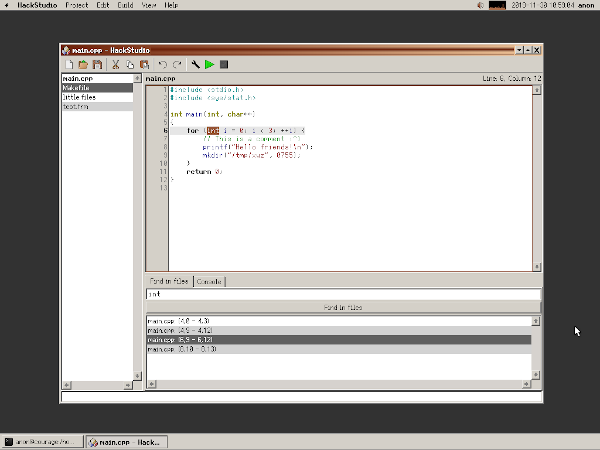This screenshot has height=450, width=600.
Task: Click the 'return 0;' line in the editor
Action: (204, 172)
